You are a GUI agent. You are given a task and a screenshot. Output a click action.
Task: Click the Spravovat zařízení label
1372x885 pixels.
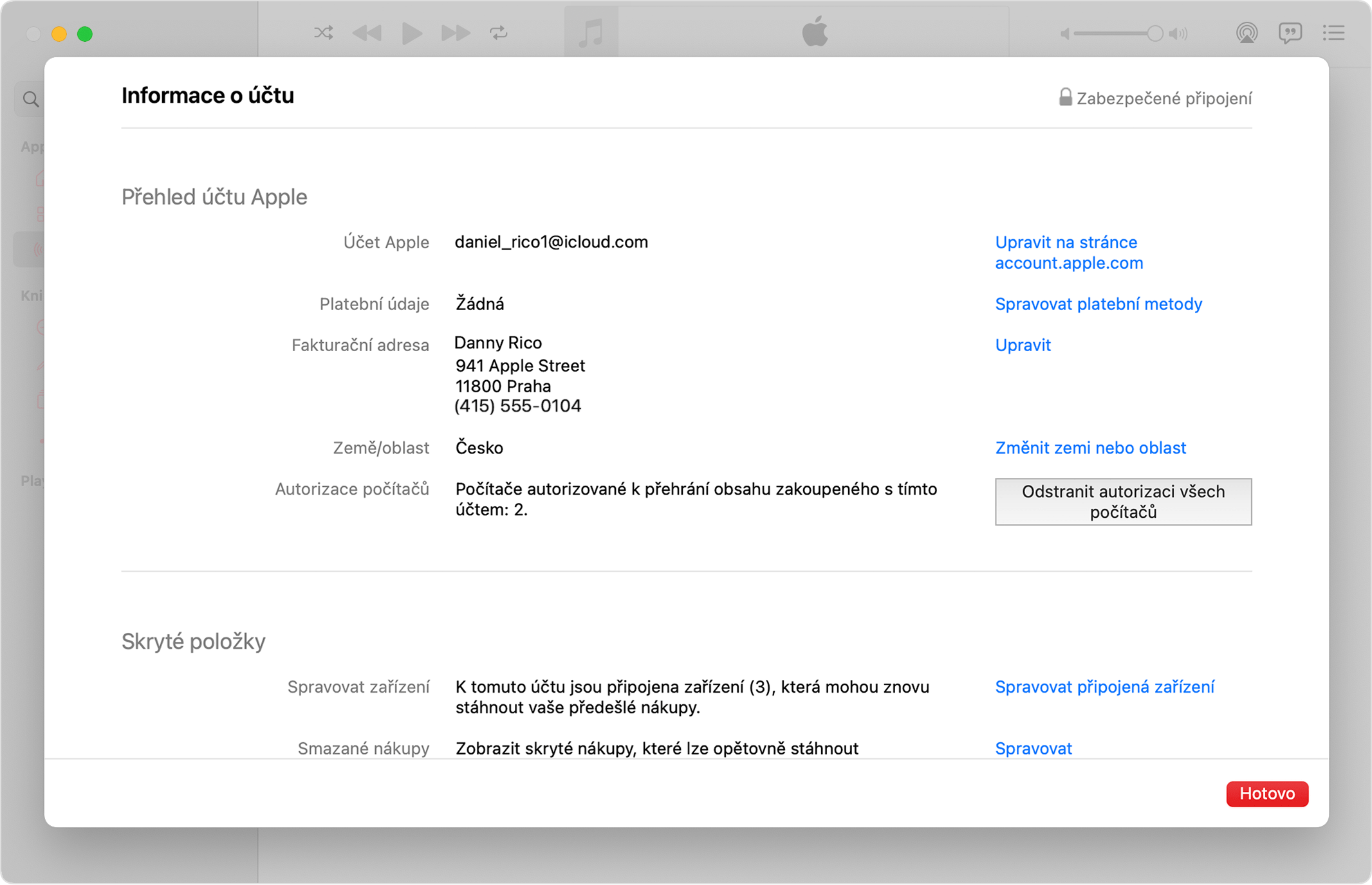coord(358,688)
